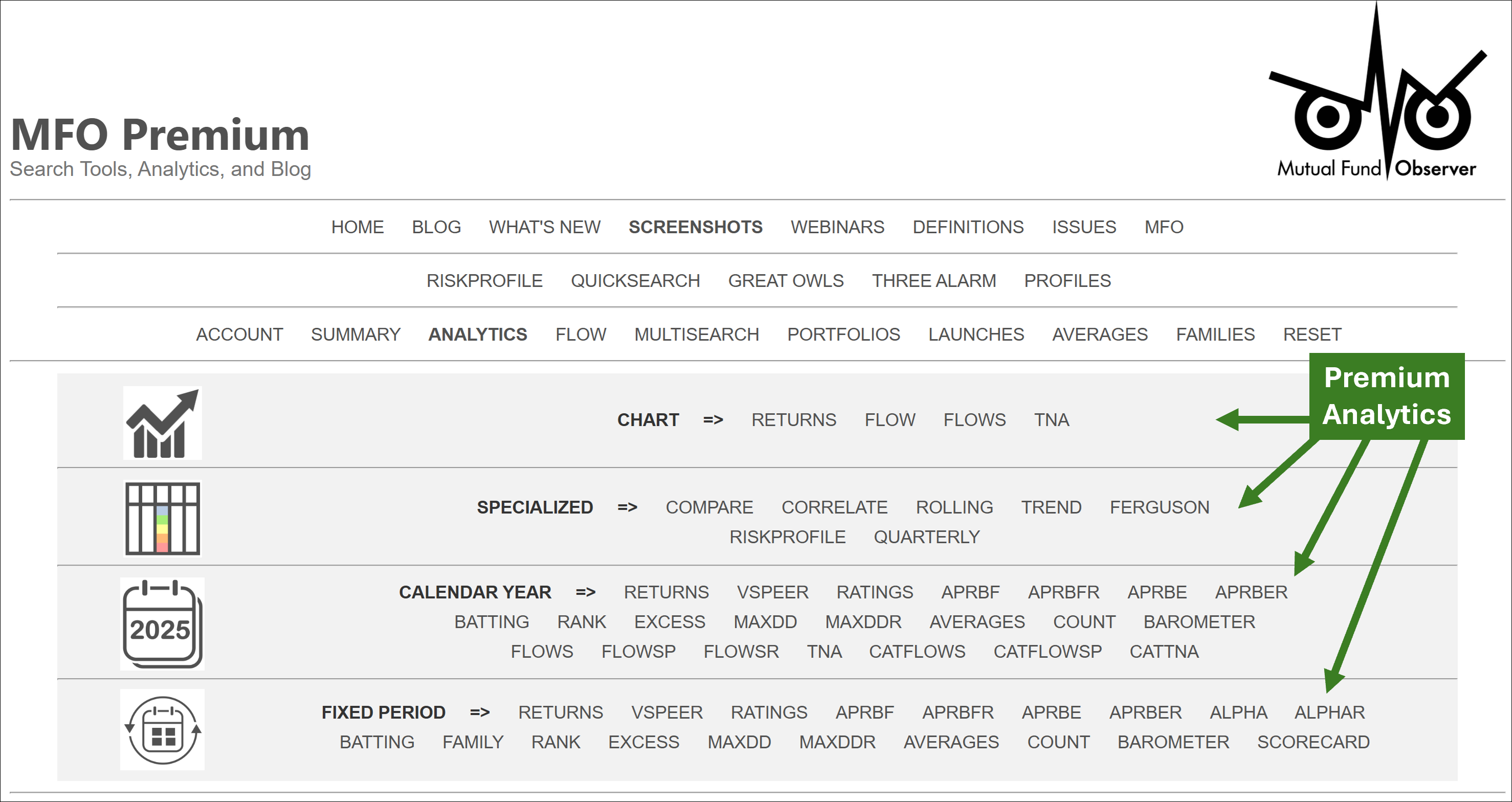Image resolution: width=1512 pixels, height=802 pixels.
Task: Open COUNT under Fixed Period
Action: (x=1058, y=742)
